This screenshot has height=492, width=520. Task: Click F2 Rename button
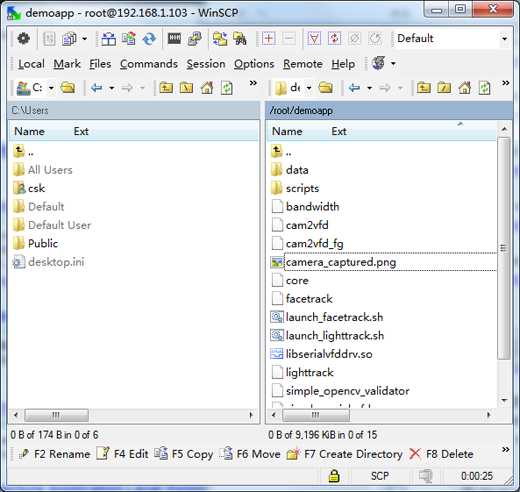tap(54, 454)
